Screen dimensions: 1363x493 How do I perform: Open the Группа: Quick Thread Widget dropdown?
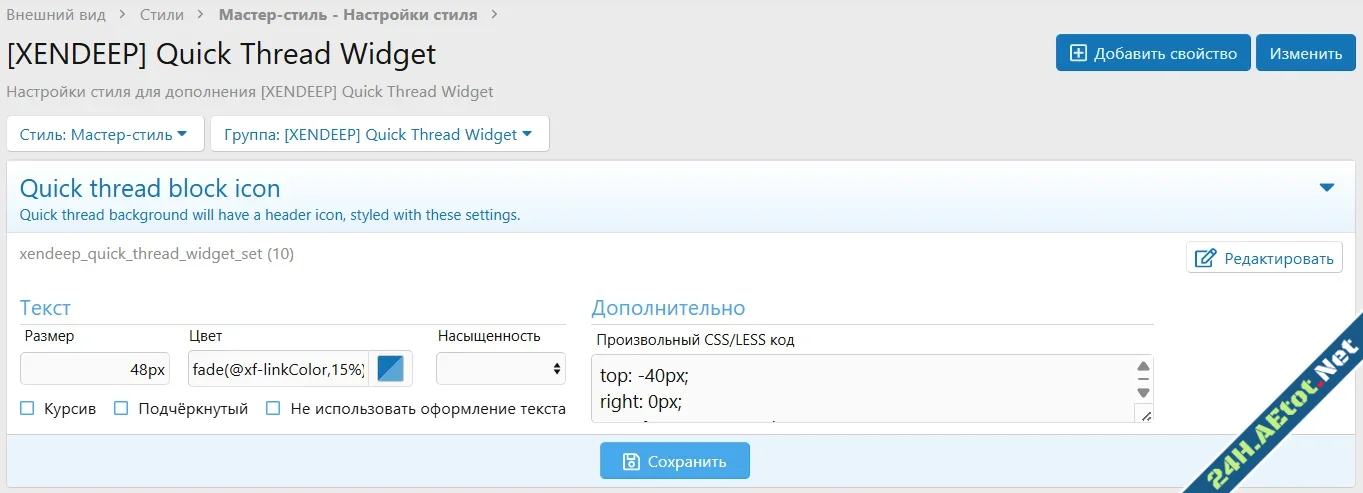click(x=379, y=134)
